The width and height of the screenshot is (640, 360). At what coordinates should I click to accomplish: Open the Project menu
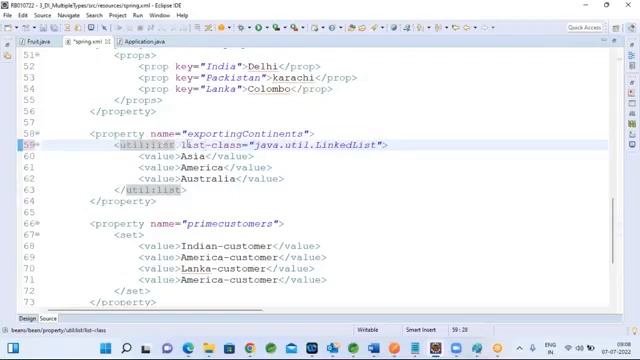click(x=118, y=16)
